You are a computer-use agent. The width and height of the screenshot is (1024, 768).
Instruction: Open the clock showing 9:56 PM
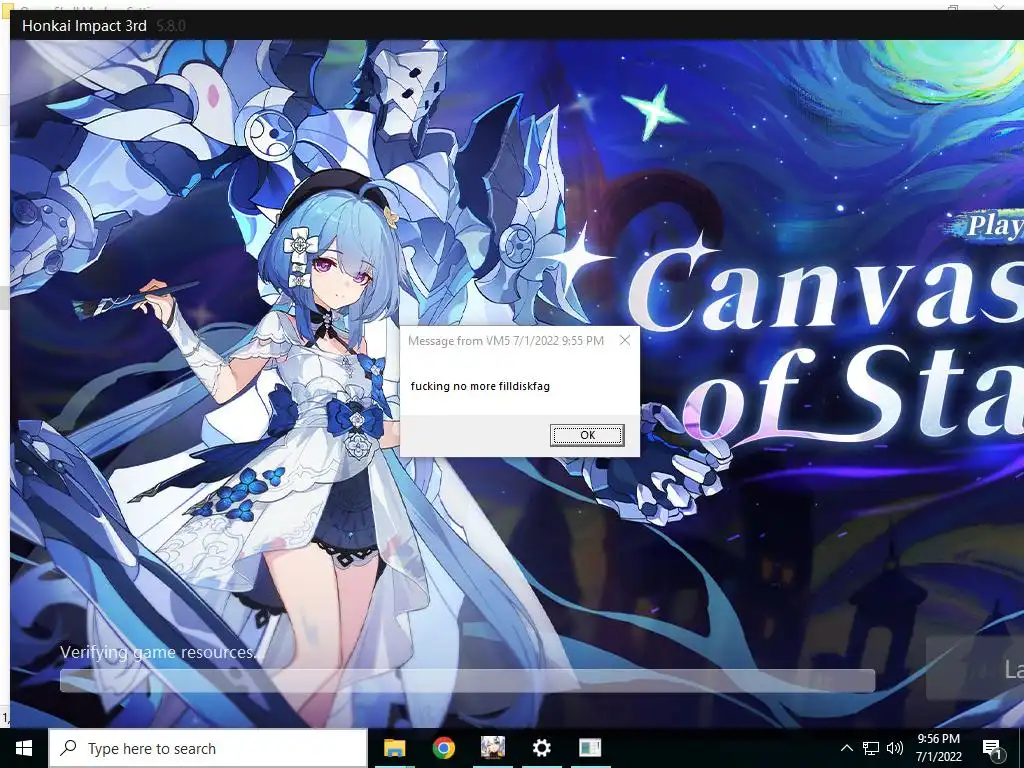(x=939, y=748)
